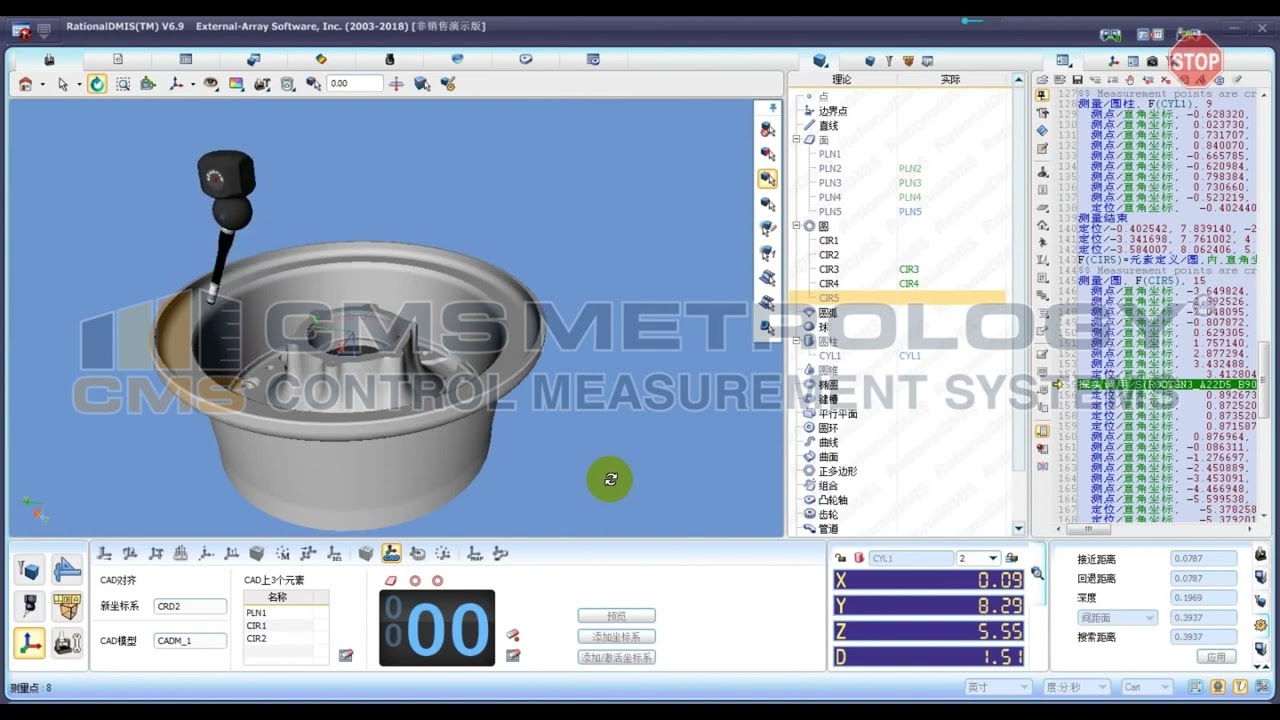Click the feature tree scrollbar down arrow
Screen dimensions: 1280x720
(x=1019, y=529)
